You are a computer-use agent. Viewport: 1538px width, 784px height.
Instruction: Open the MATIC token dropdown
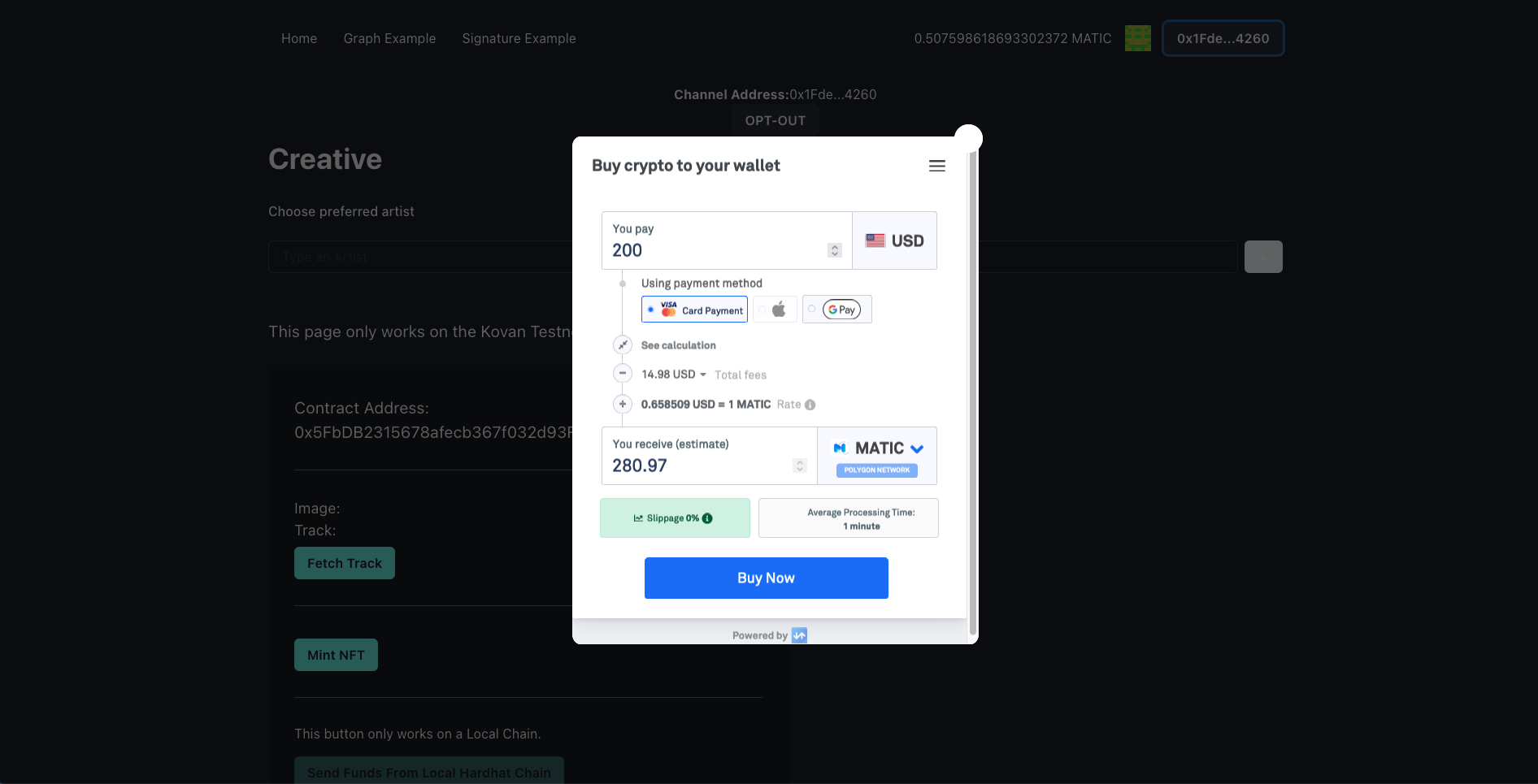(877, 448)
